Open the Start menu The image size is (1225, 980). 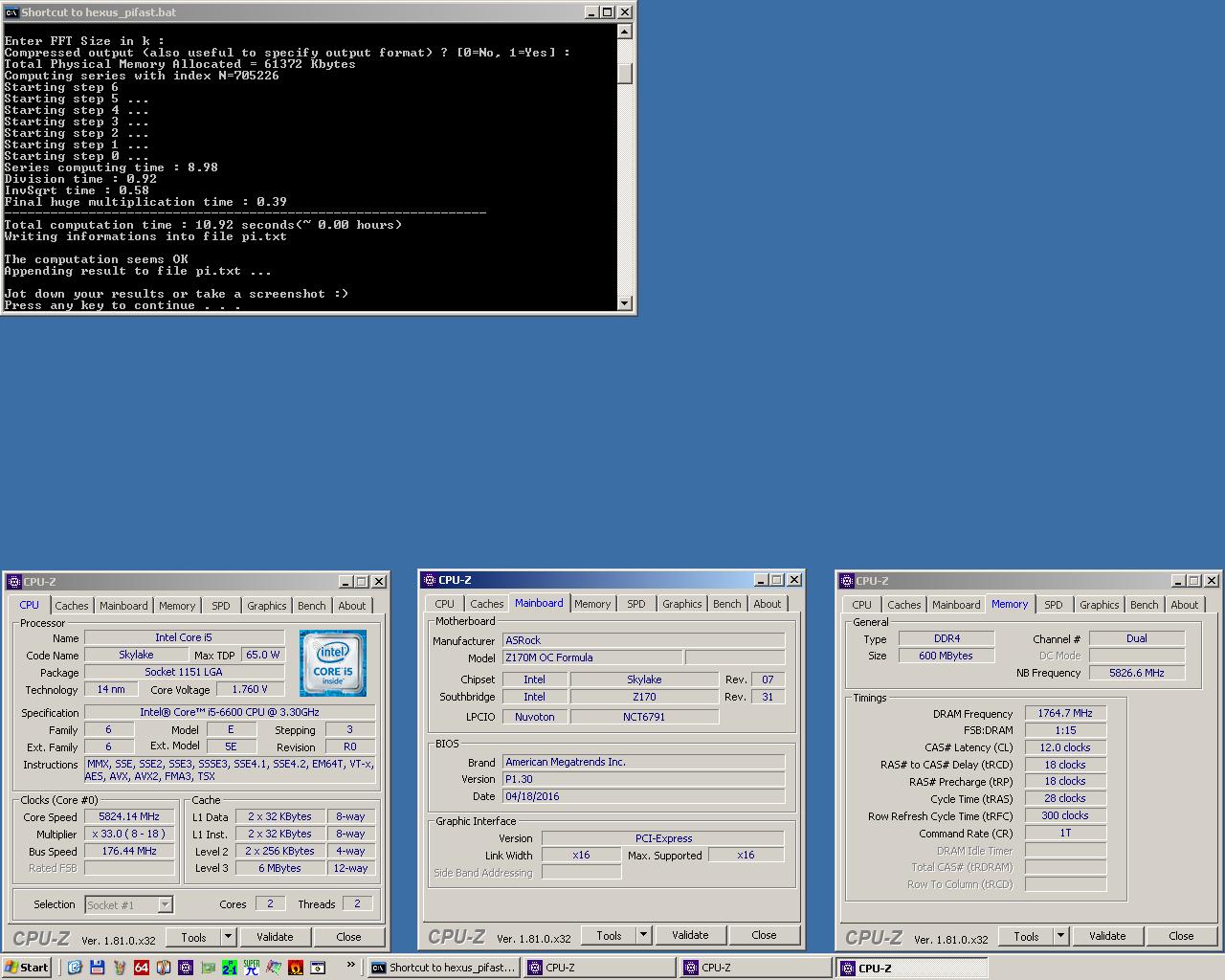coord(26,968)
